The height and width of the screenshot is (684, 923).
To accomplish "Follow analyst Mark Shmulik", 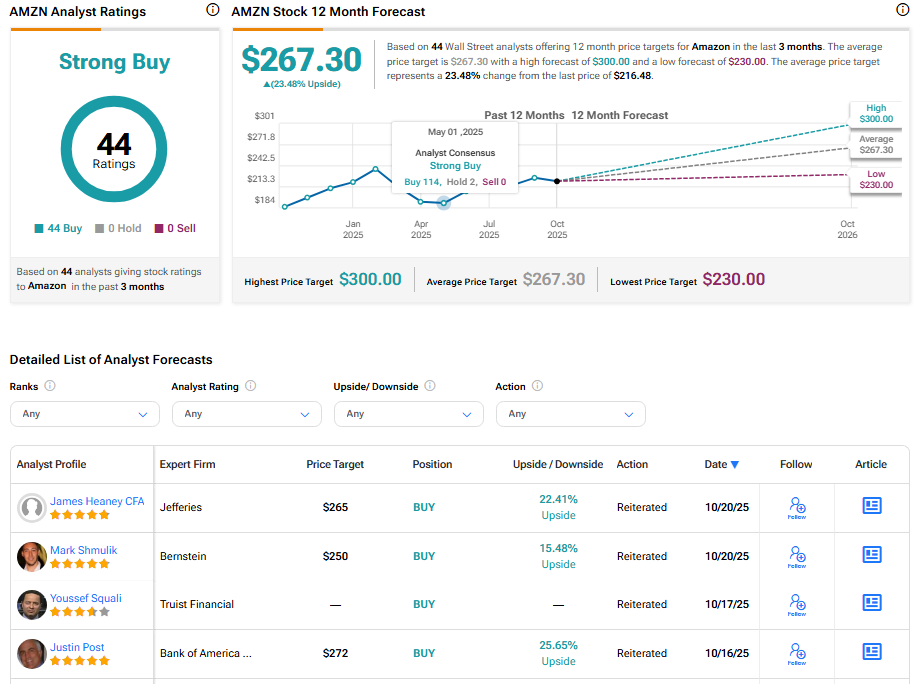I will click(x=796, y=556).
